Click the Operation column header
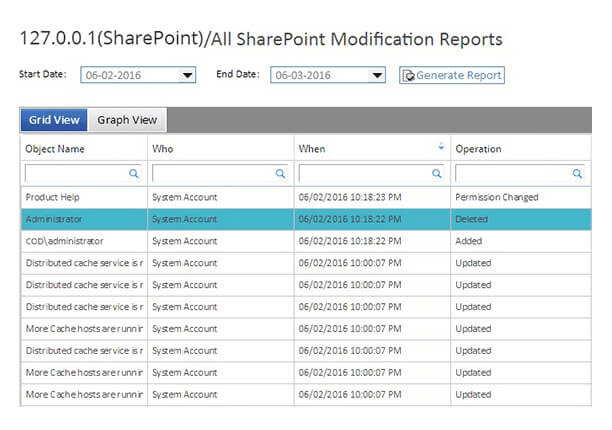 [x=521, y=149]
